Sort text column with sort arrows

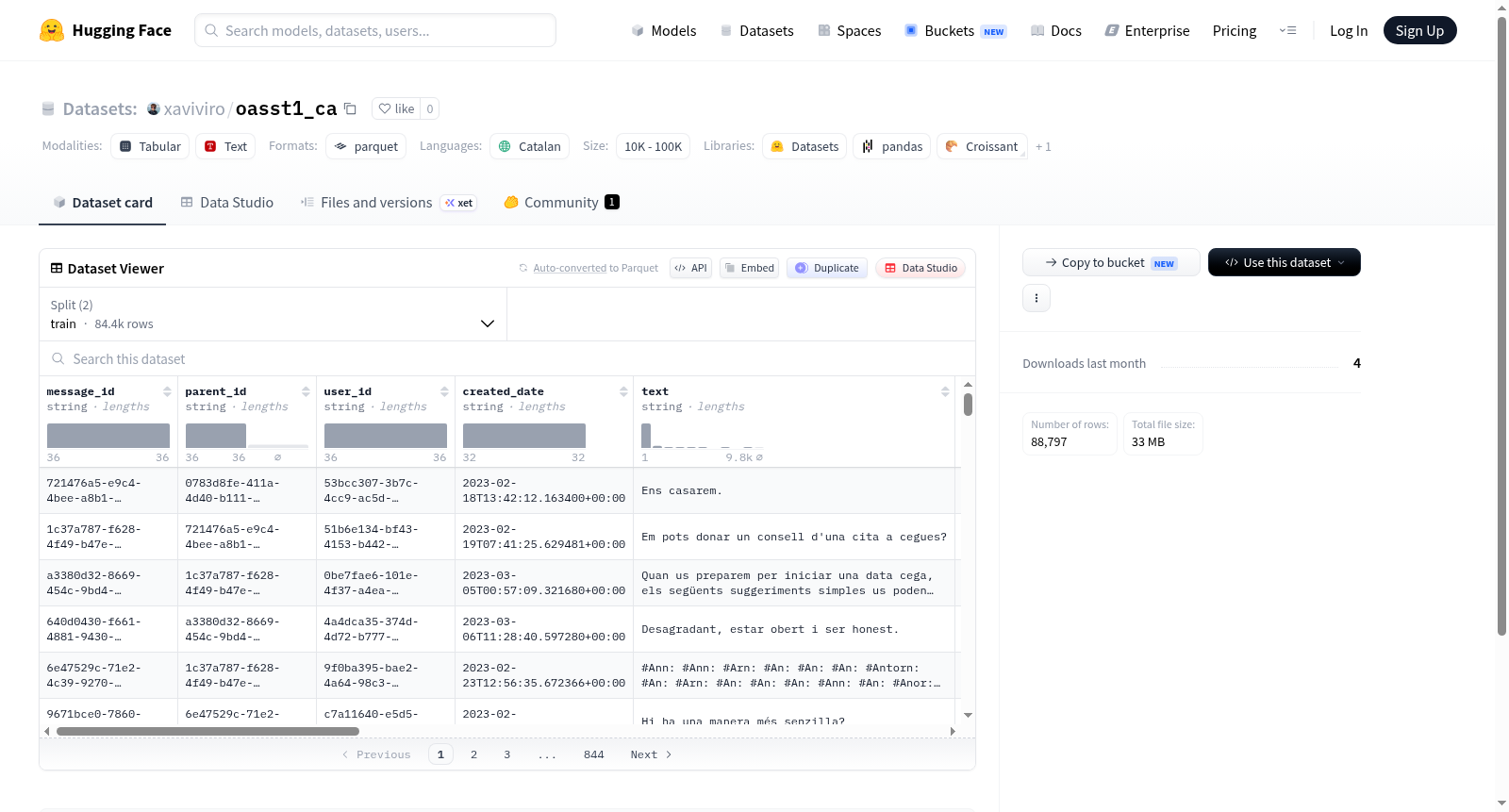945,391
